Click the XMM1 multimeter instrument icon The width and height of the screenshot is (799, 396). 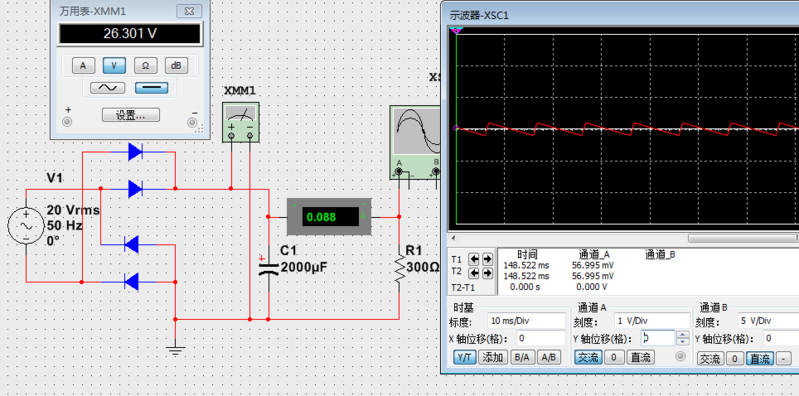tap(241, 122)
